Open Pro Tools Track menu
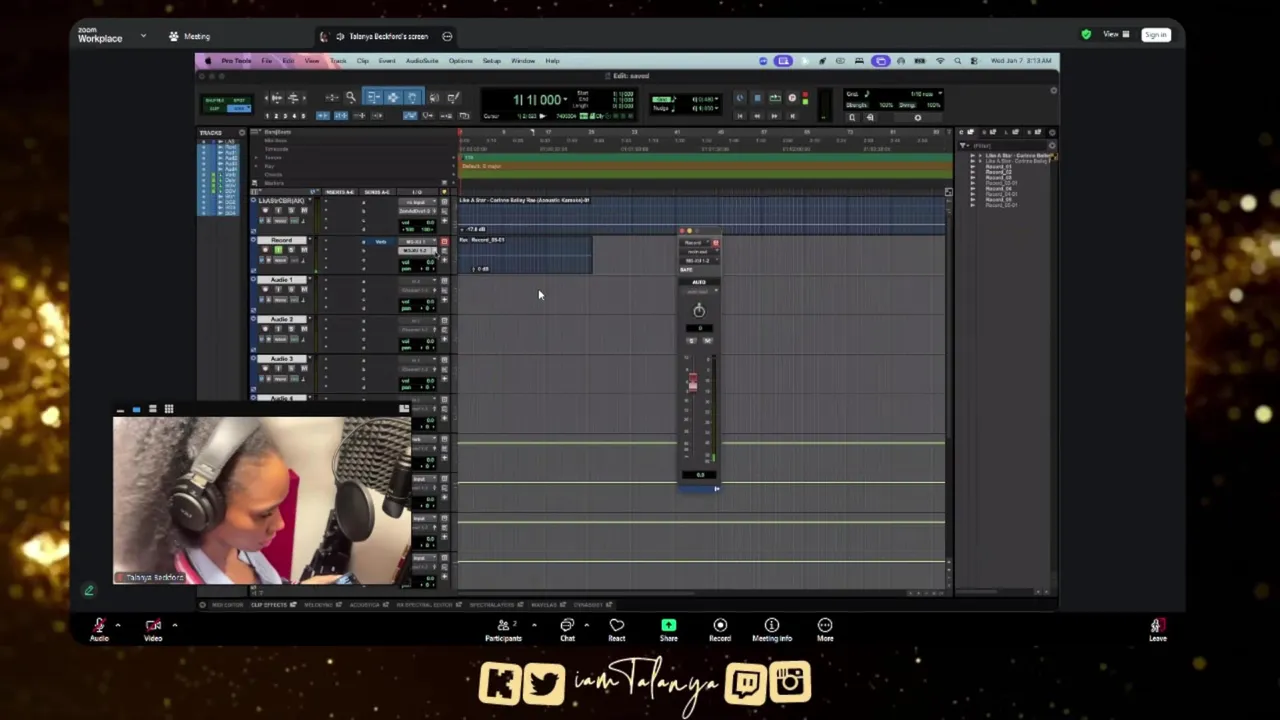The height and width of the screenshot is (720, 1280). 338,61
